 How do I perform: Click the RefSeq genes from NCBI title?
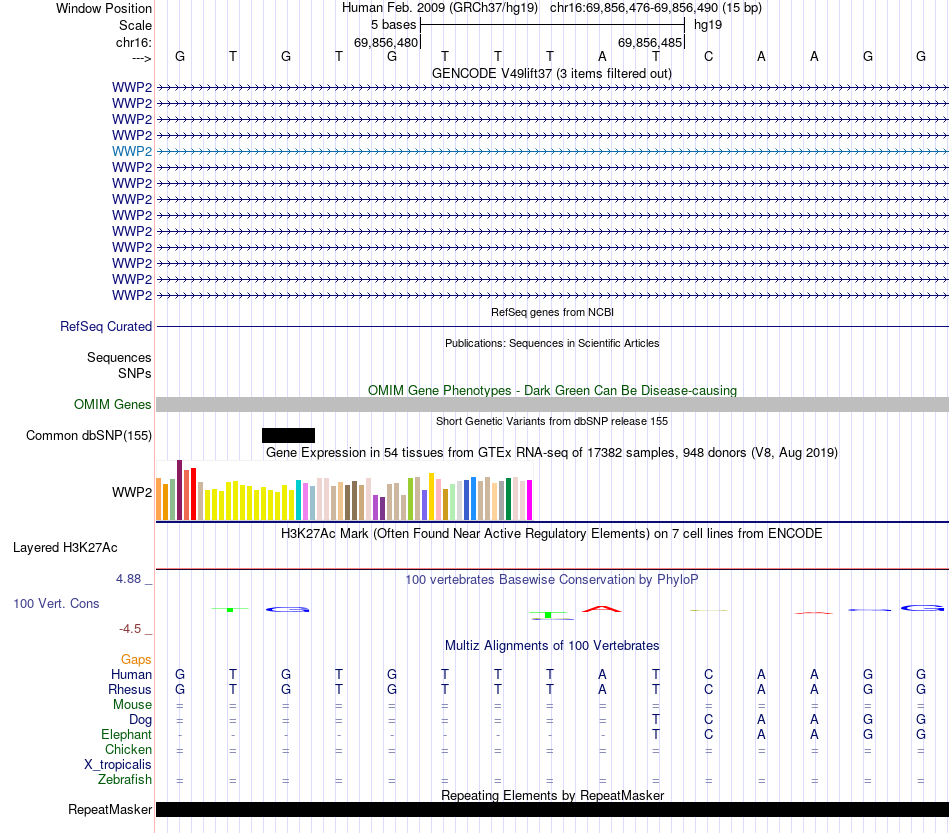coord(552,312)
